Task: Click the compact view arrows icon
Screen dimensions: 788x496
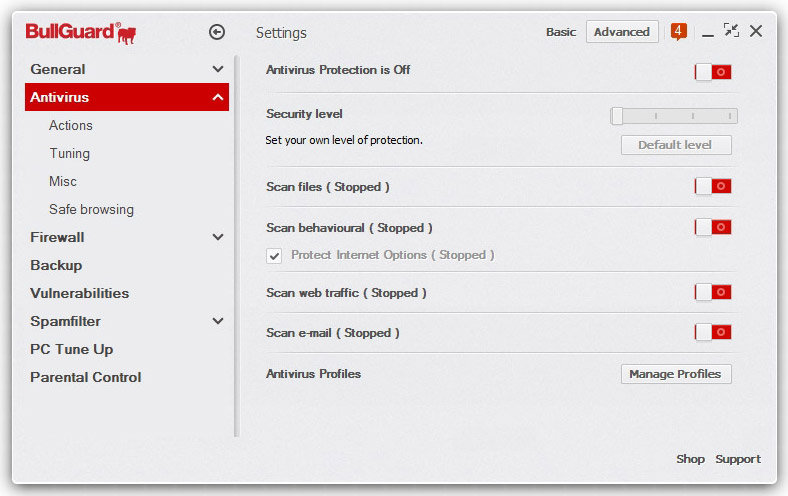Action: (731, 31)
